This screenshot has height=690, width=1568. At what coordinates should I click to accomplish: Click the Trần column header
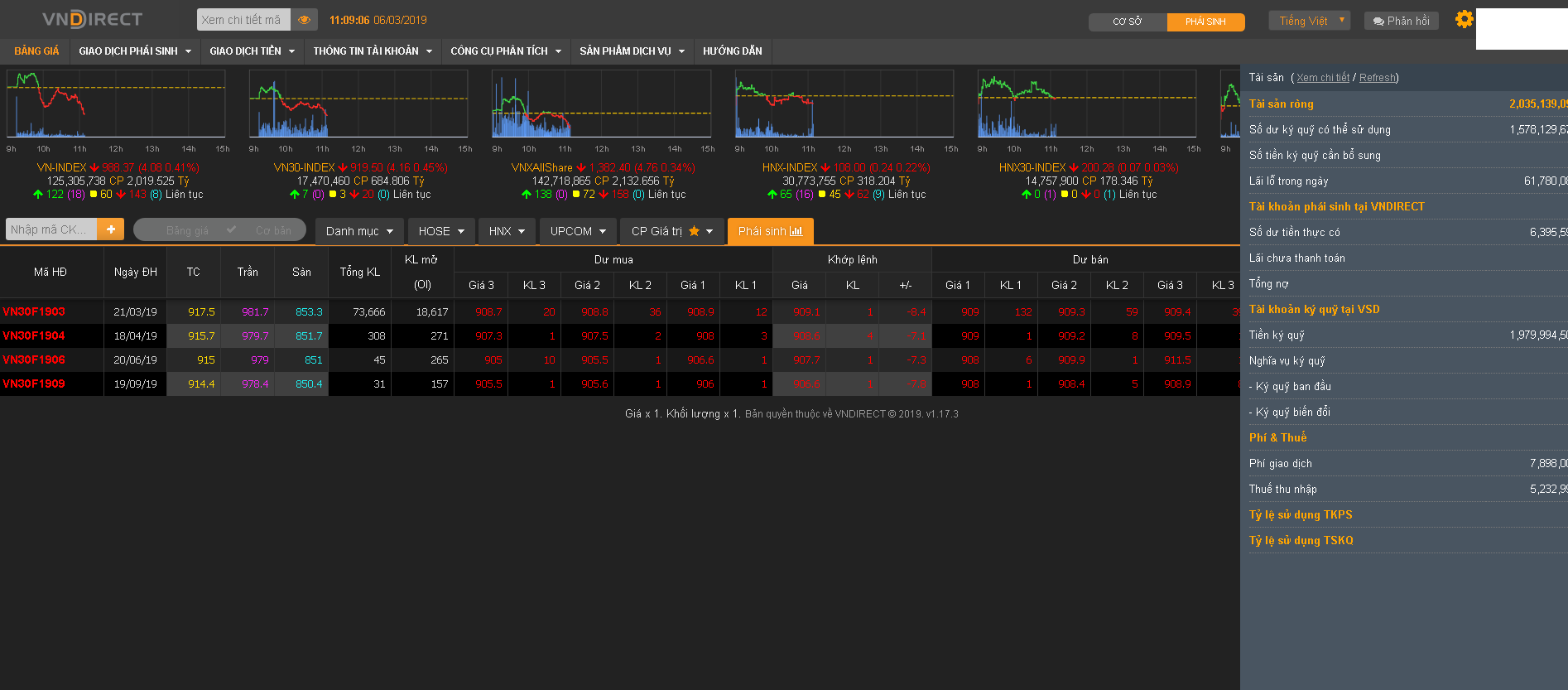248,272
